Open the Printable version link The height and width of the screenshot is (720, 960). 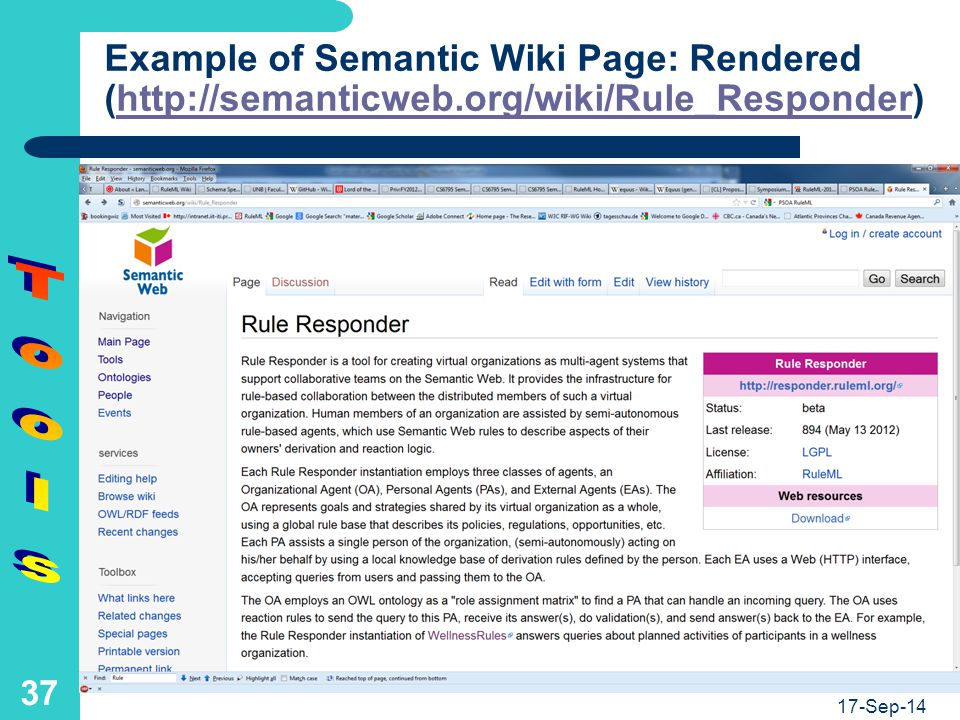(138, 651)
